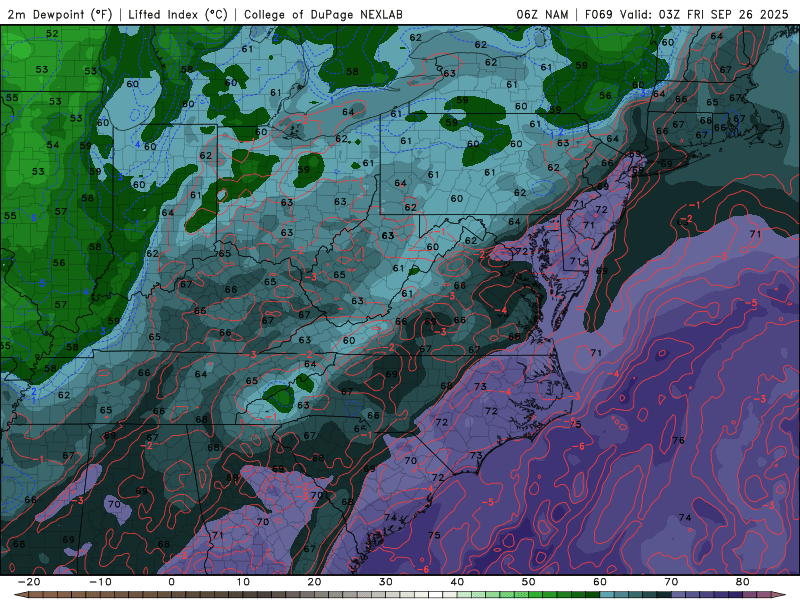Viewport: 800px width, 600px height.
Task: Click the '40' colour scale label
Action: tap(457, 582)
